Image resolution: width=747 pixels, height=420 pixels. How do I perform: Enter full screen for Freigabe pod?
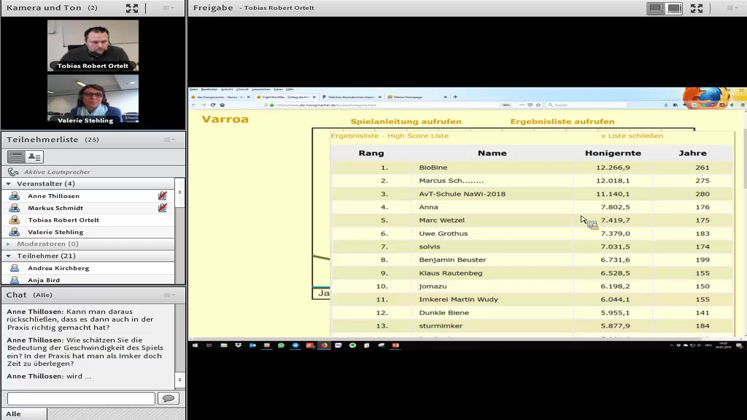coord(697,8)
